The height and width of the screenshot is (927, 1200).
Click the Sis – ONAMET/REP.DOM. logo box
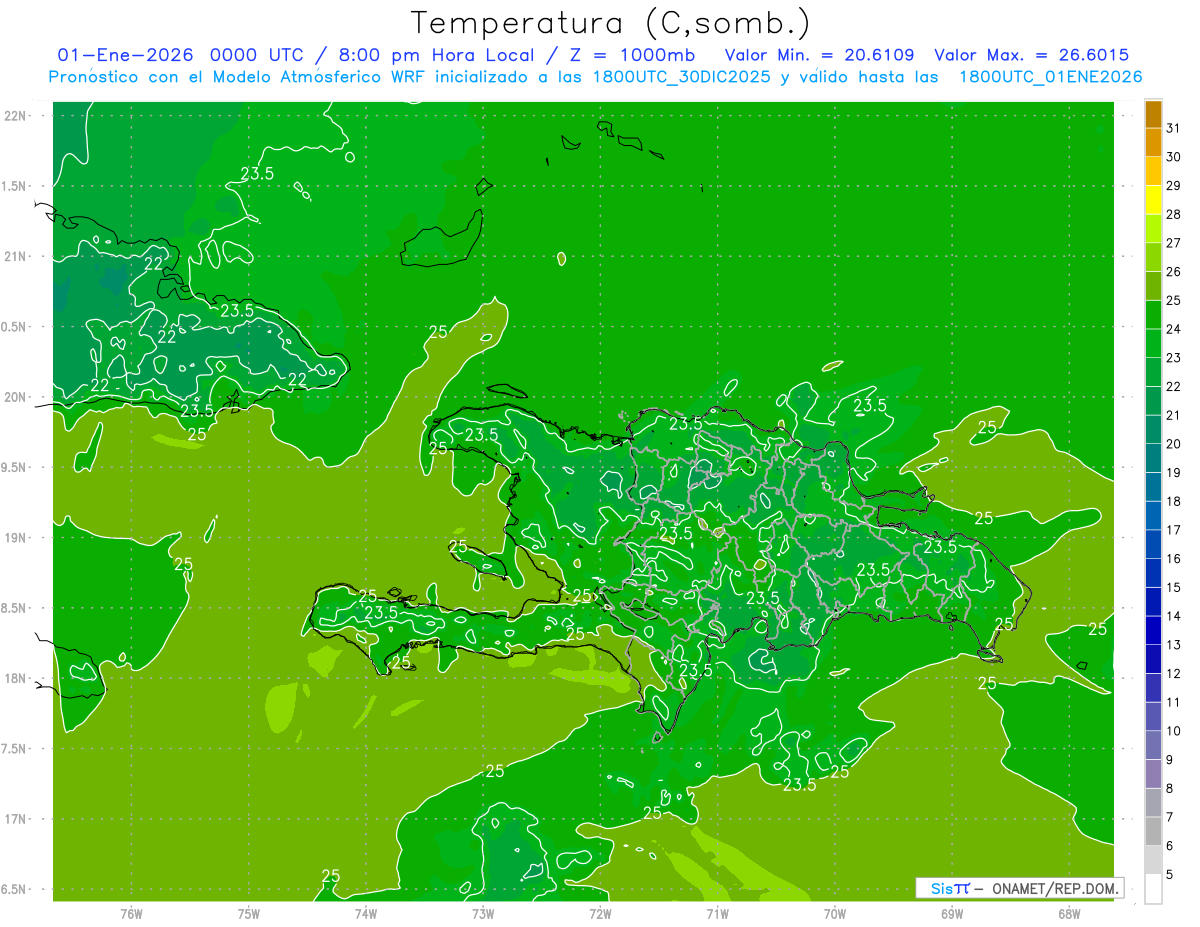(1019, 888)
